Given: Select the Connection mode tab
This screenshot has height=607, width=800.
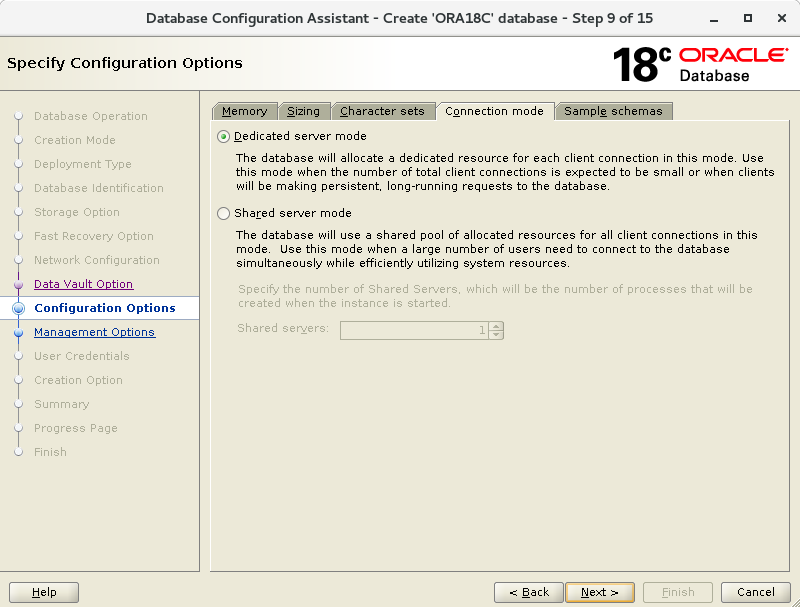Looking at the screenshot, I should click(494, 111).
